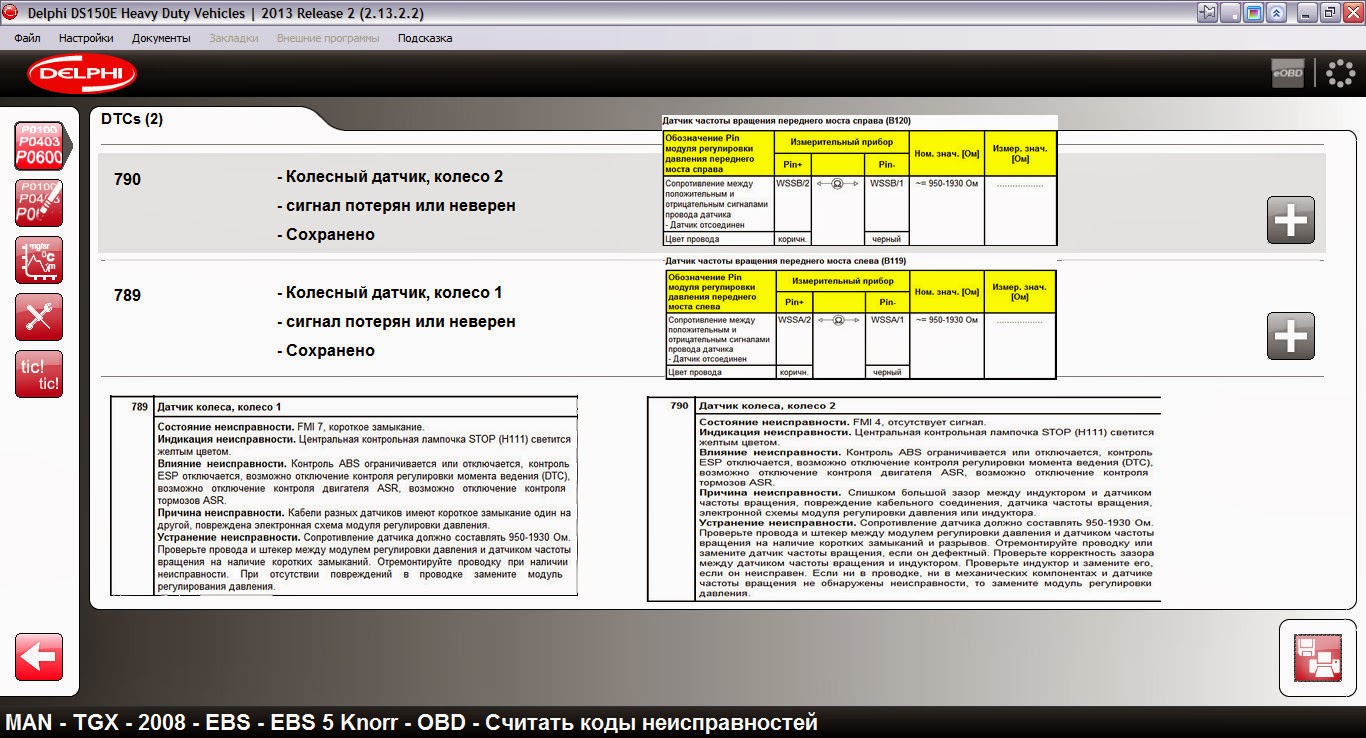Click the eOBD icon
The height and width of the screenshot is (738, 1366).
point(1288,73)
